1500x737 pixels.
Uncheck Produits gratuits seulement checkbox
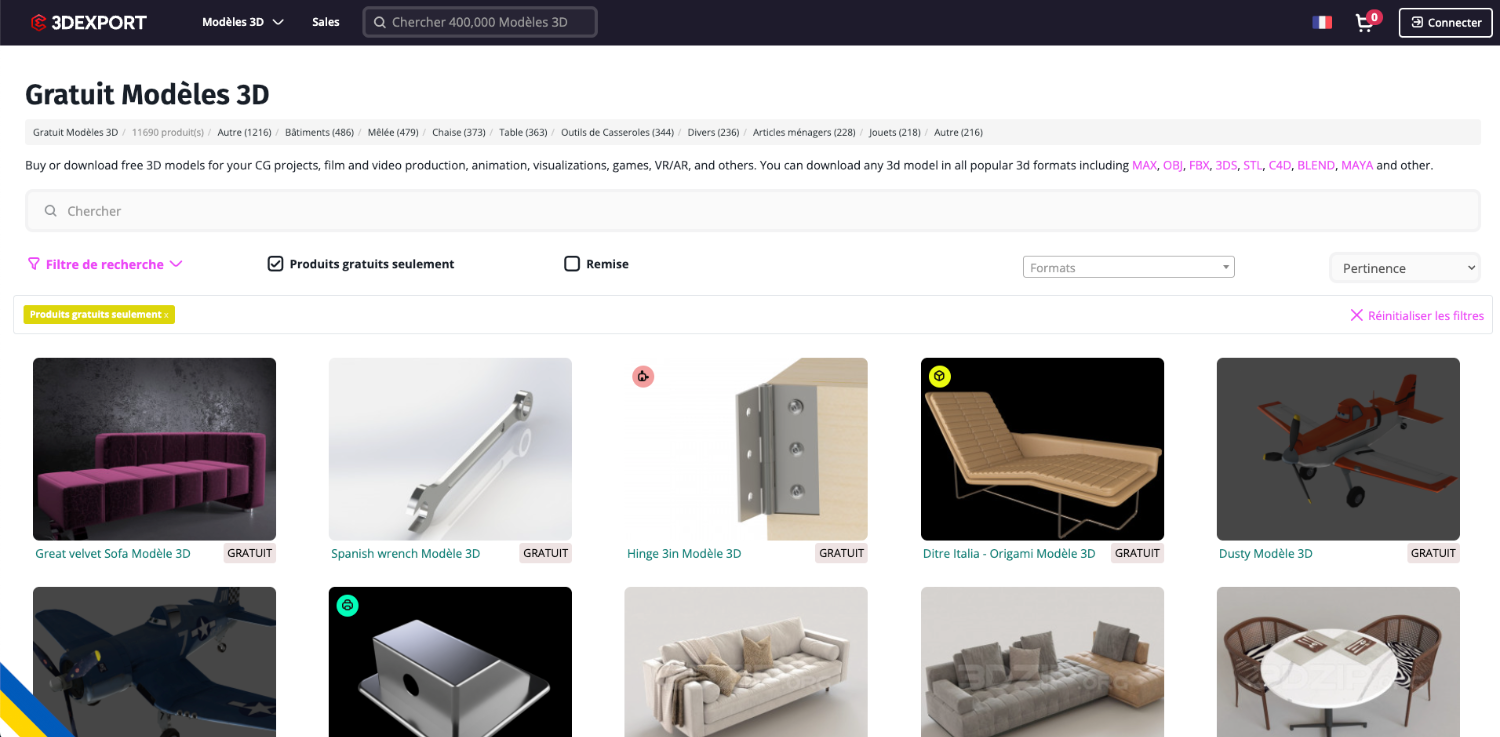click(275, 264)
